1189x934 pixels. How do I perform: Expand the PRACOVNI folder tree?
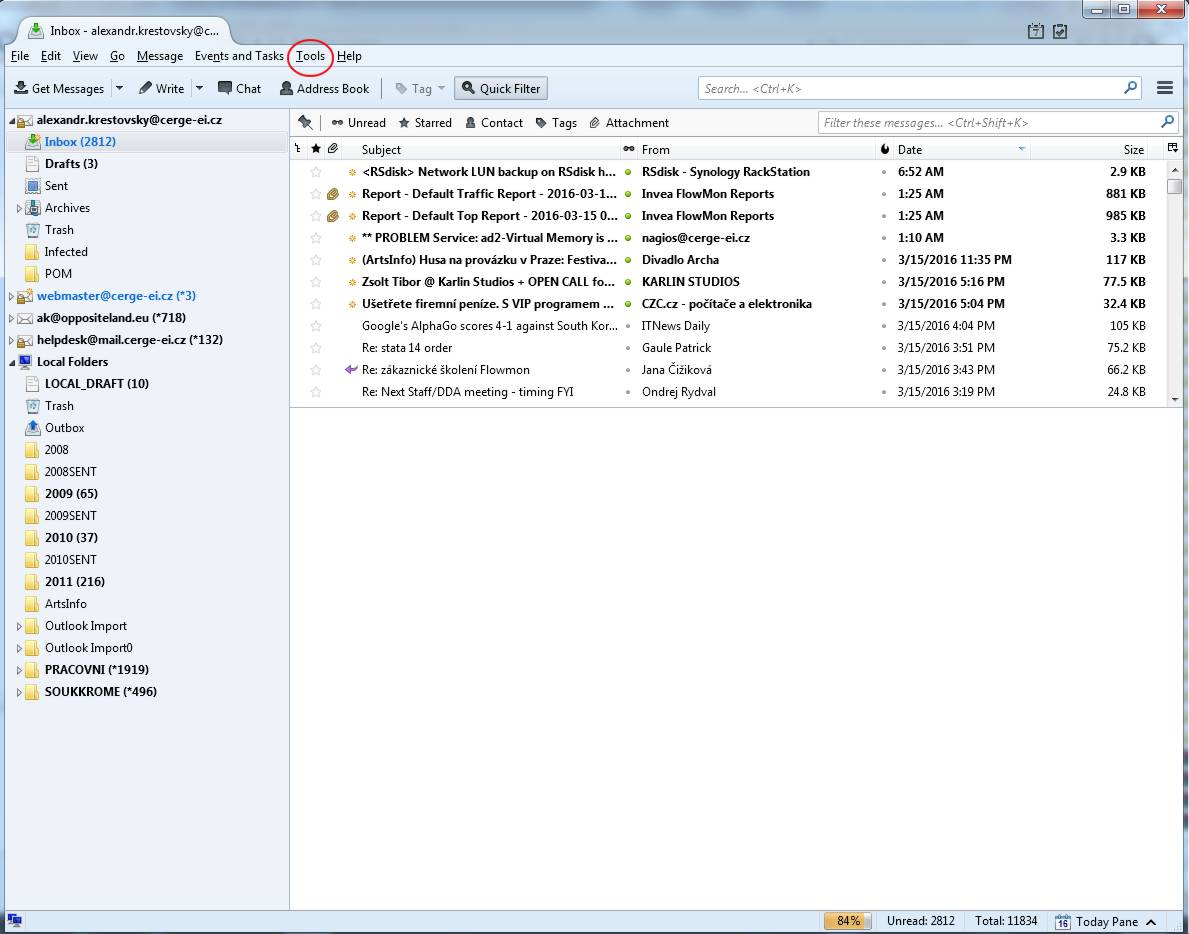(19, 670)
